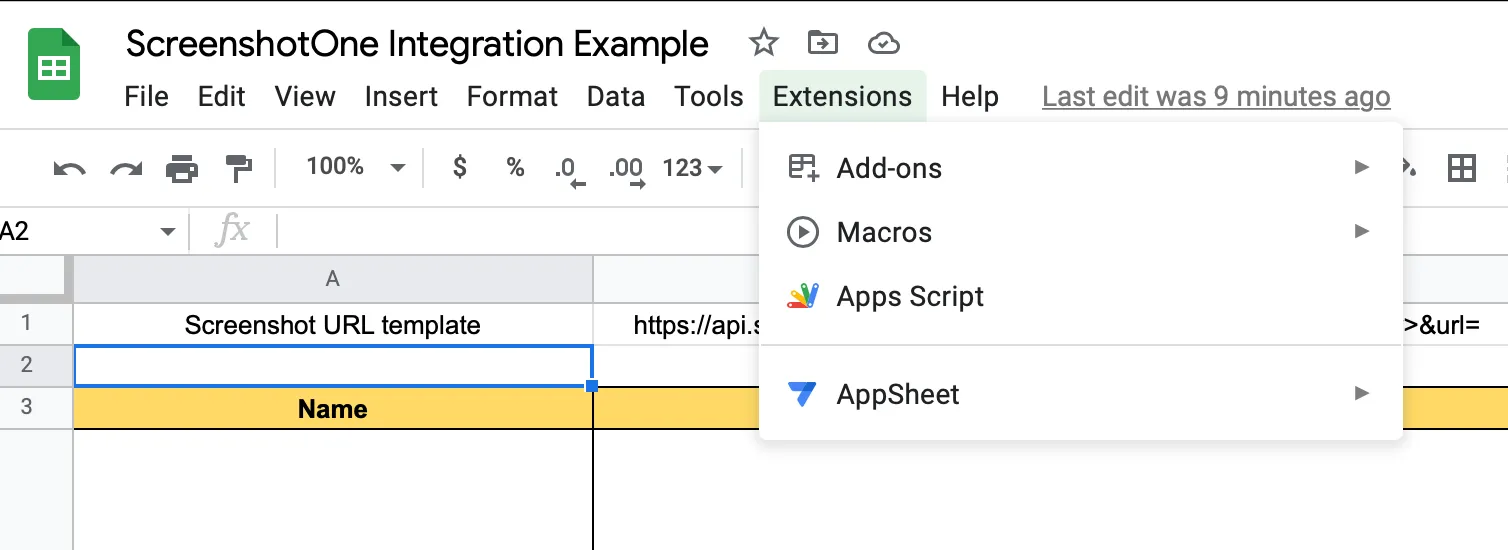The width and height of the screenshot is (1508, 550).
Task: Open the Tools menu
Action: click(709, 97)
